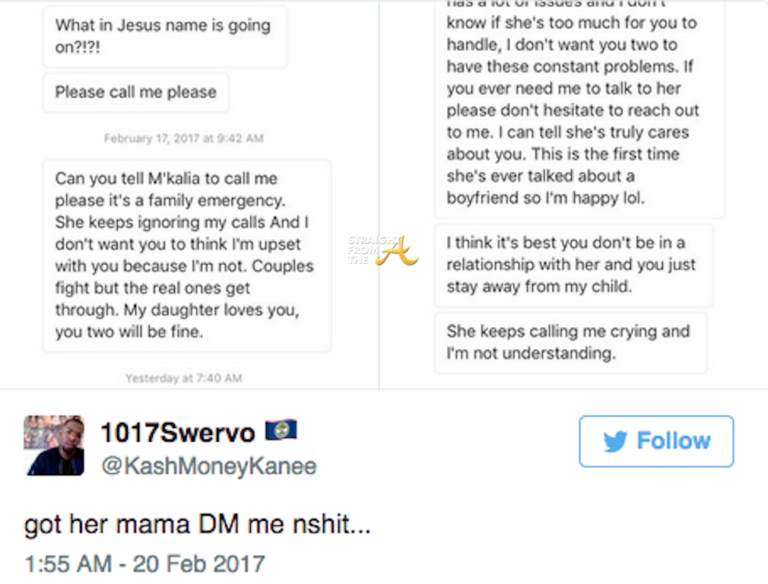Select the 'What in Jesus name' message bubble

[163, 36]
